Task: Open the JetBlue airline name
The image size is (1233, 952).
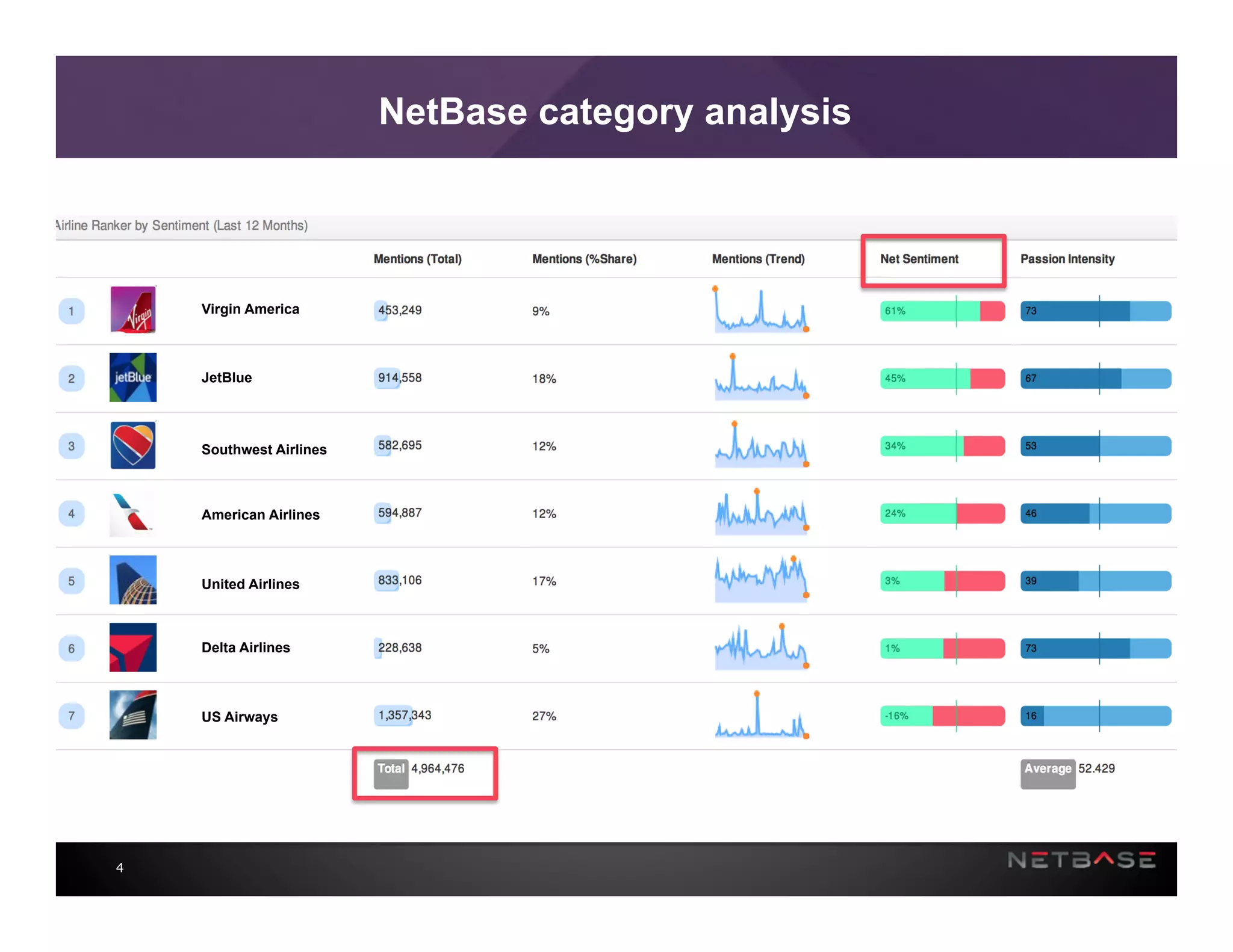Action: coord(227,377)
